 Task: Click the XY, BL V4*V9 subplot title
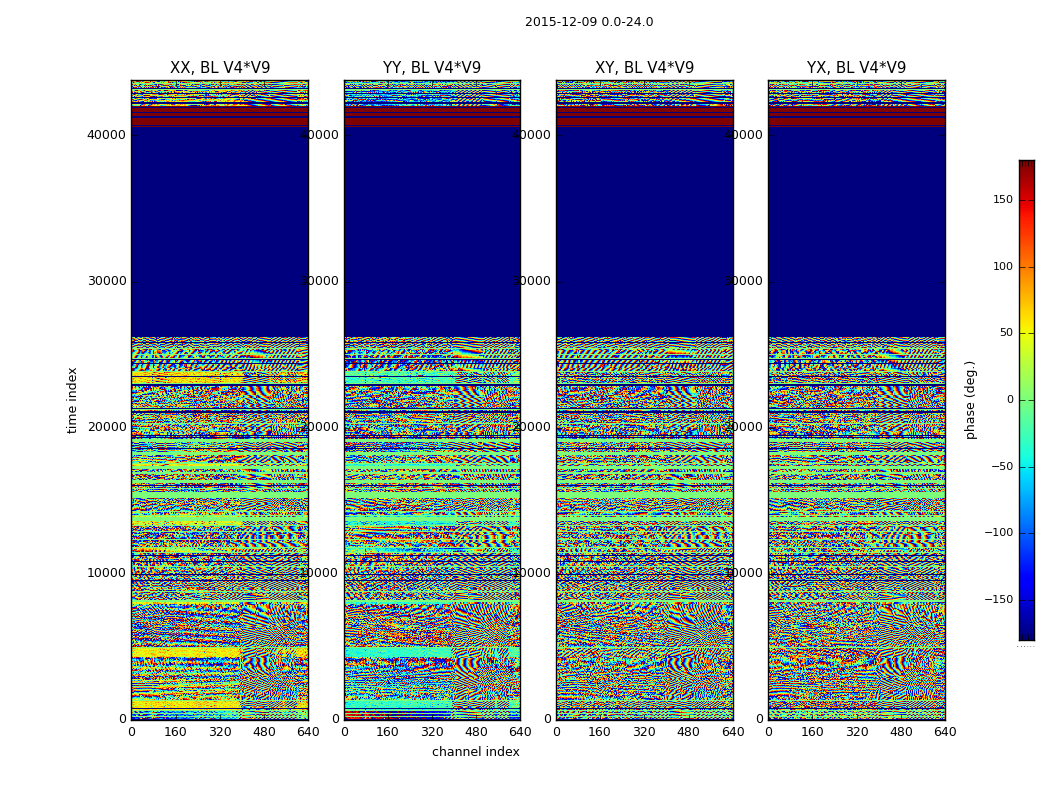point(644,68)
